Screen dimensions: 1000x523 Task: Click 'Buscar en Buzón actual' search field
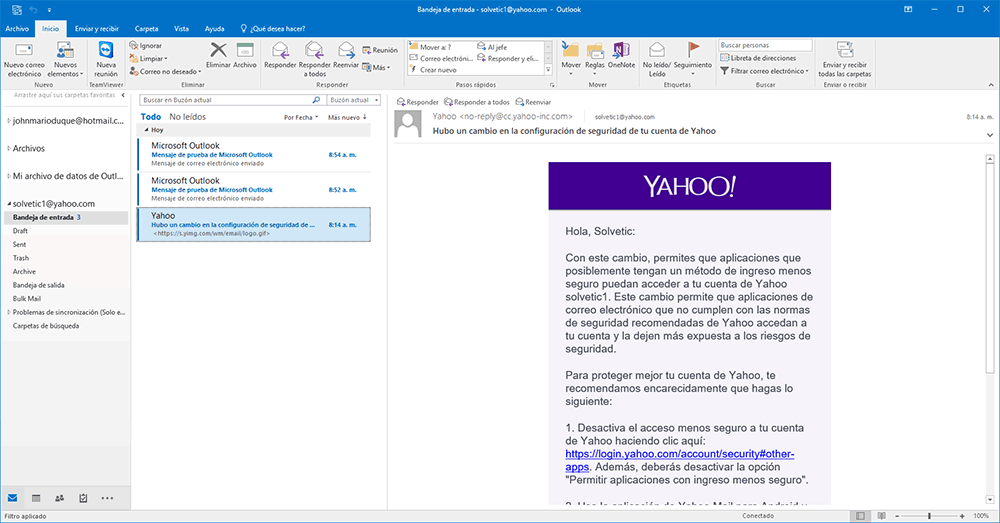click(232, 100)
